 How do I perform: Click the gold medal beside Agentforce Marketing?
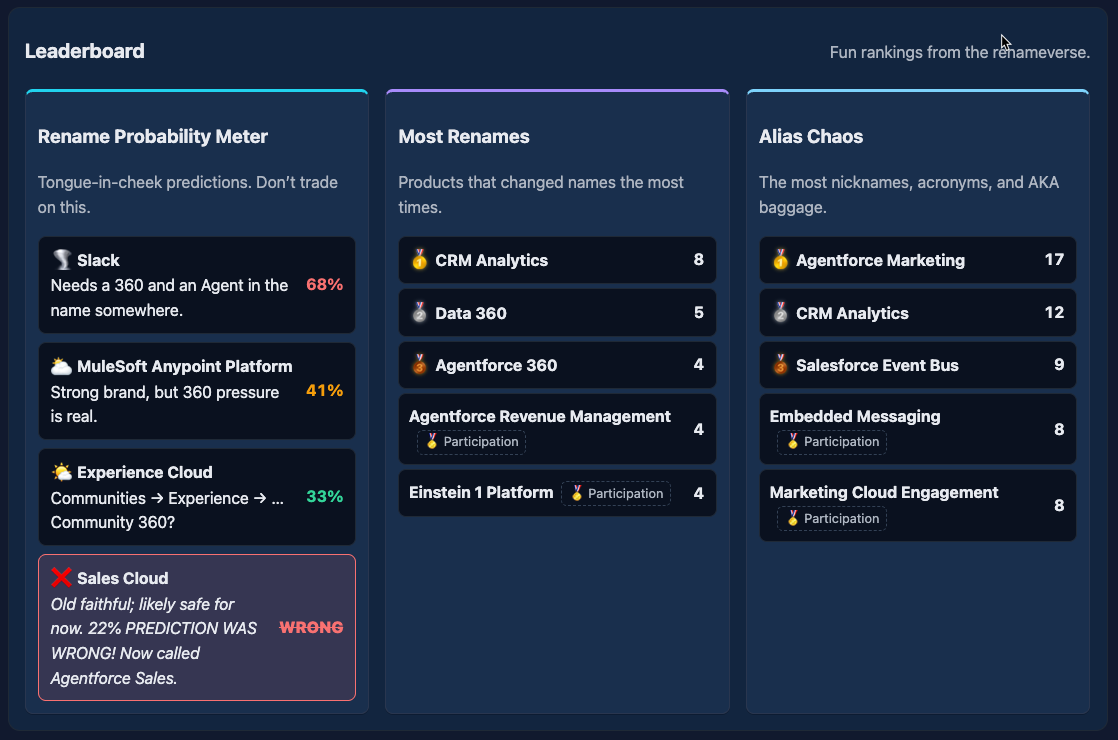(x=780, y=260)
